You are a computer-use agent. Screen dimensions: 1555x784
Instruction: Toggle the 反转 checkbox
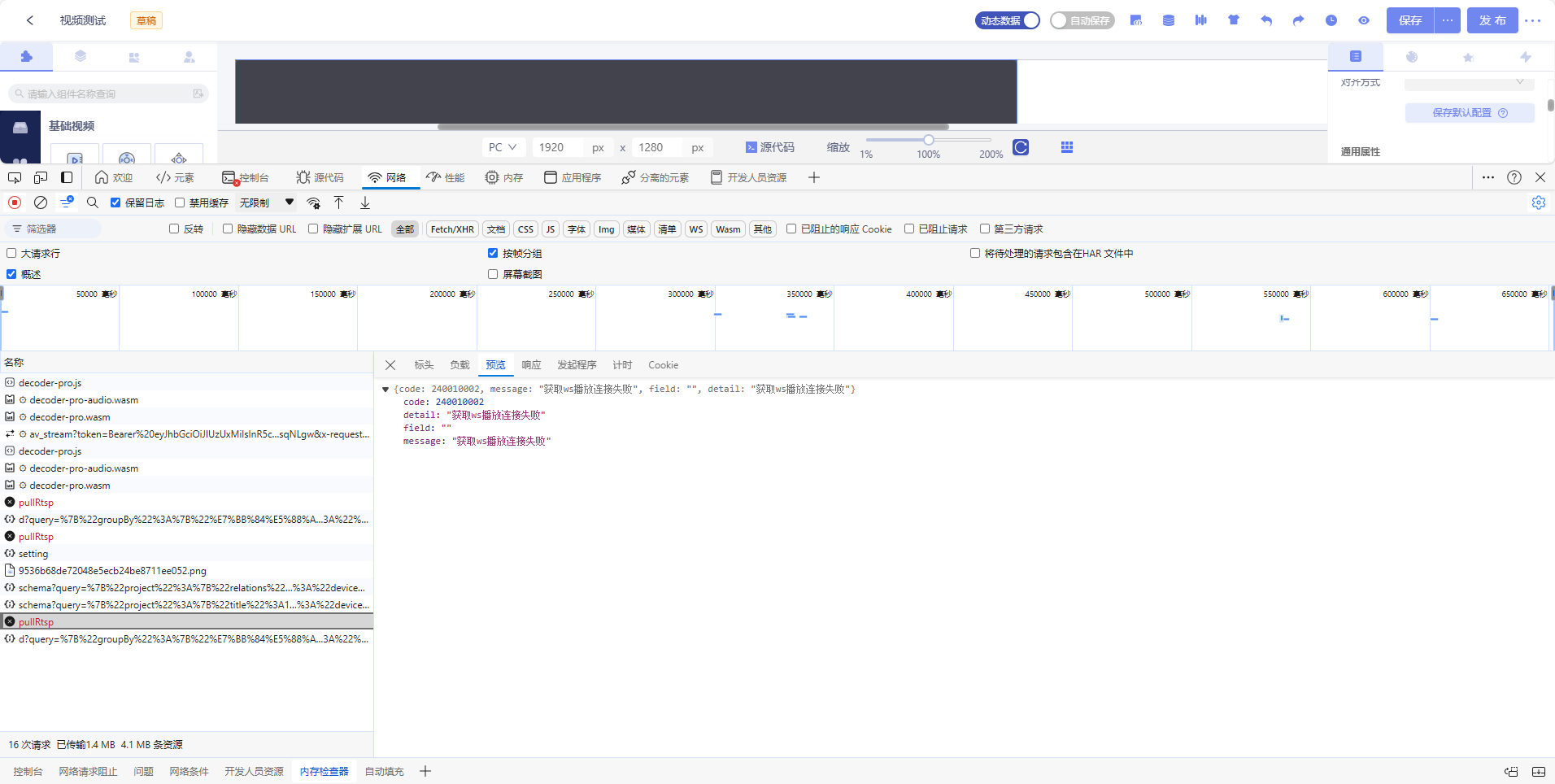(174, 229)
